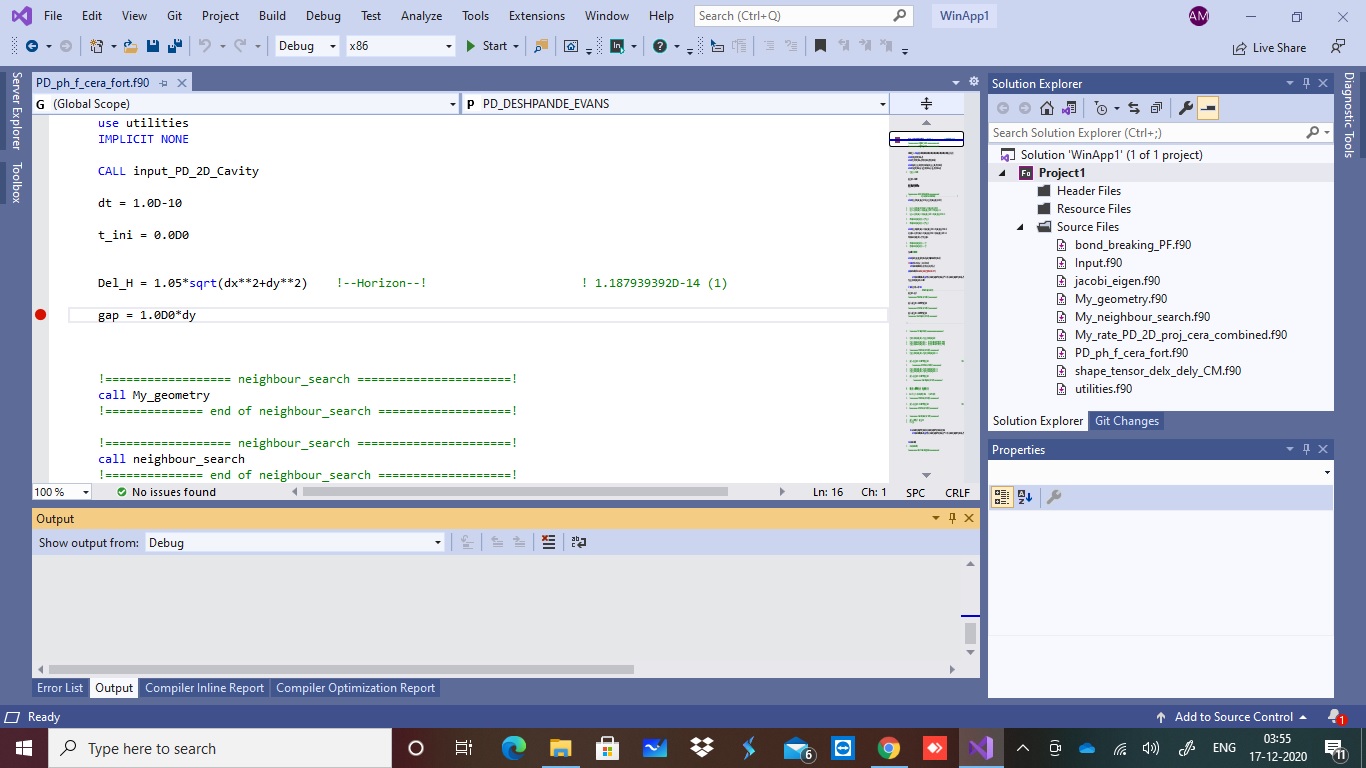1366x768 pixels.
Task: Switch to Compiler Optimization Report tab
Action: coord(356,688)
